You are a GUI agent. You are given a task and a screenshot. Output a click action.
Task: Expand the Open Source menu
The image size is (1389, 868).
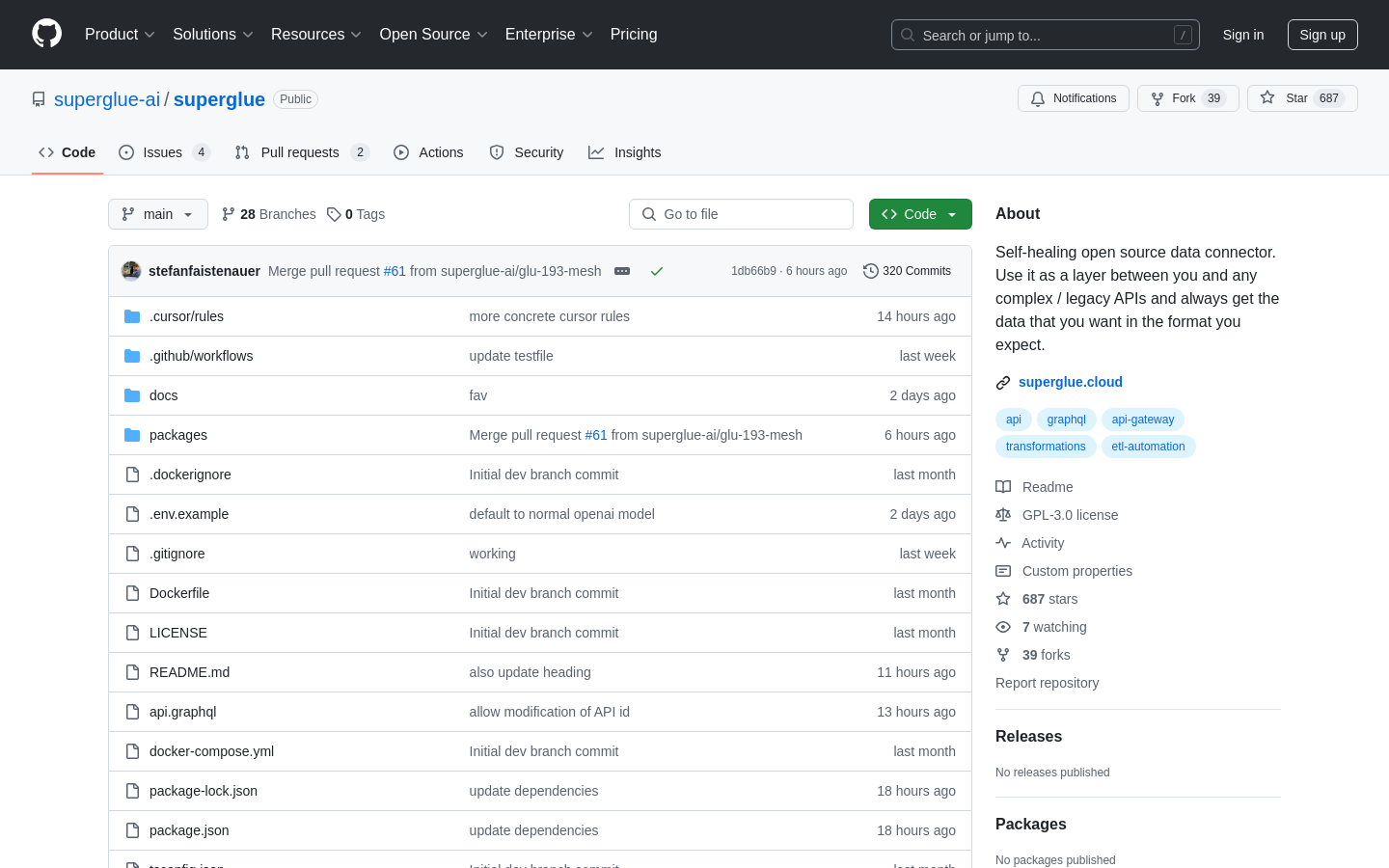tap(434, 35)
